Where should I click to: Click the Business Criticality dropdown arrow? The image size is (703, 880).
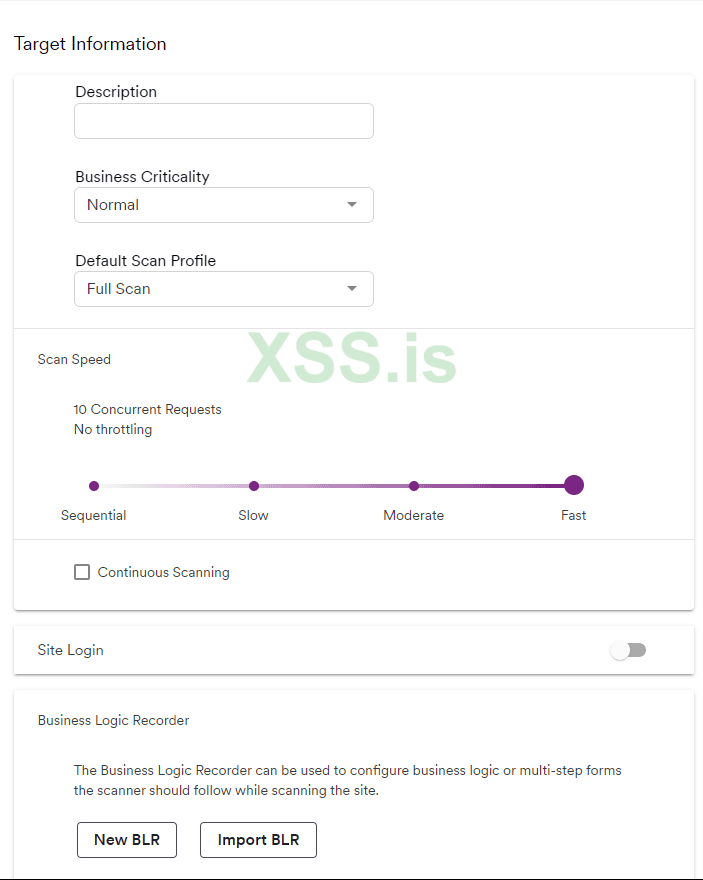tap(352, 205)
